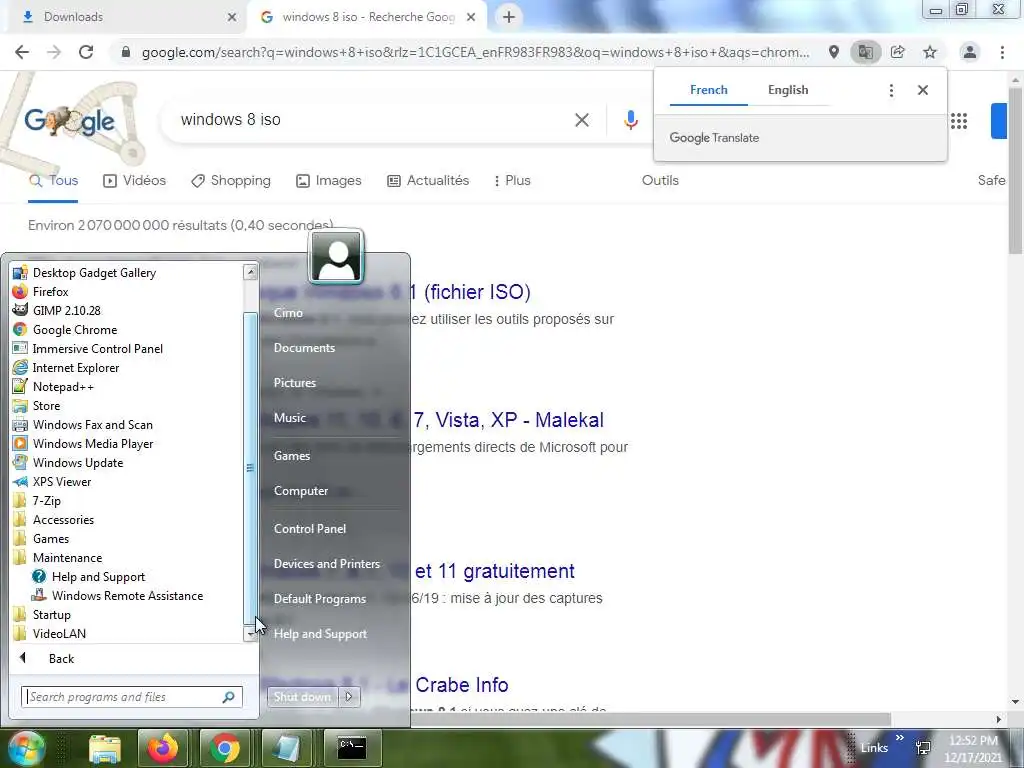Close the Google Translate popup
The height and width of the screenshot is (768, 1024).
923,90
